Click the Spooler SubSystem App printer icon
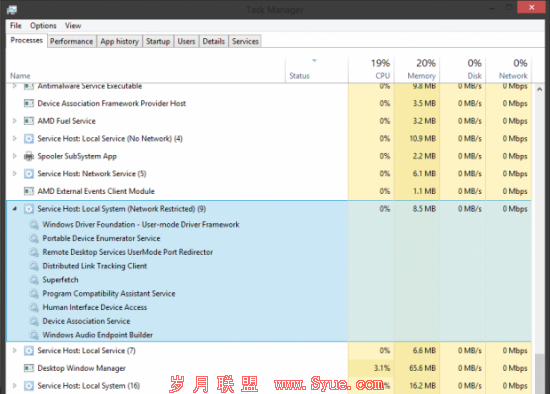Screen dimensions: 550x394 [29, 156]
